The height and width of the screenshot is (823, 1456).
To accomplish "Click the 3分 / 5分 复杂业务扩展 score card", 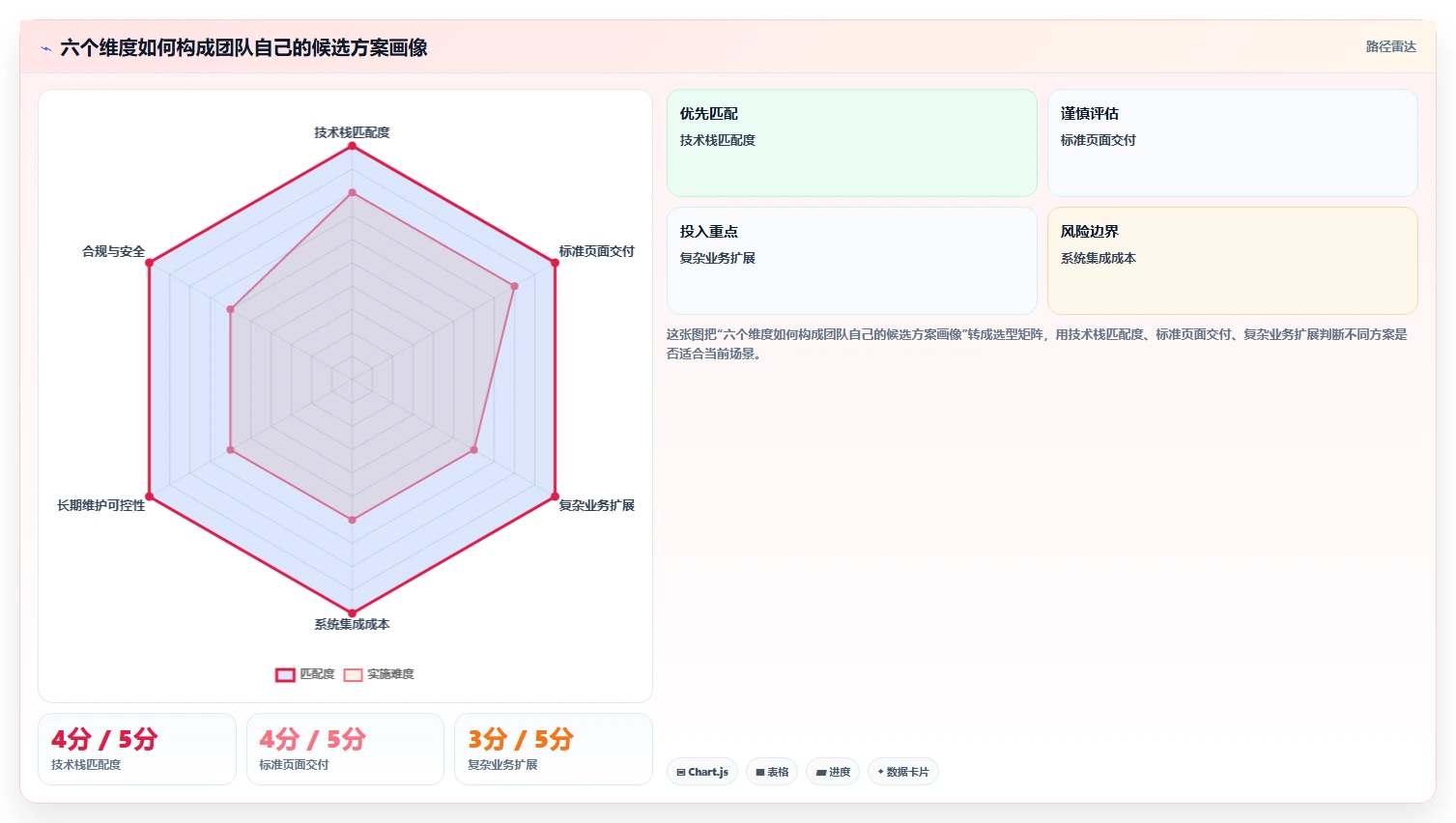I will (x=554, y=750).
